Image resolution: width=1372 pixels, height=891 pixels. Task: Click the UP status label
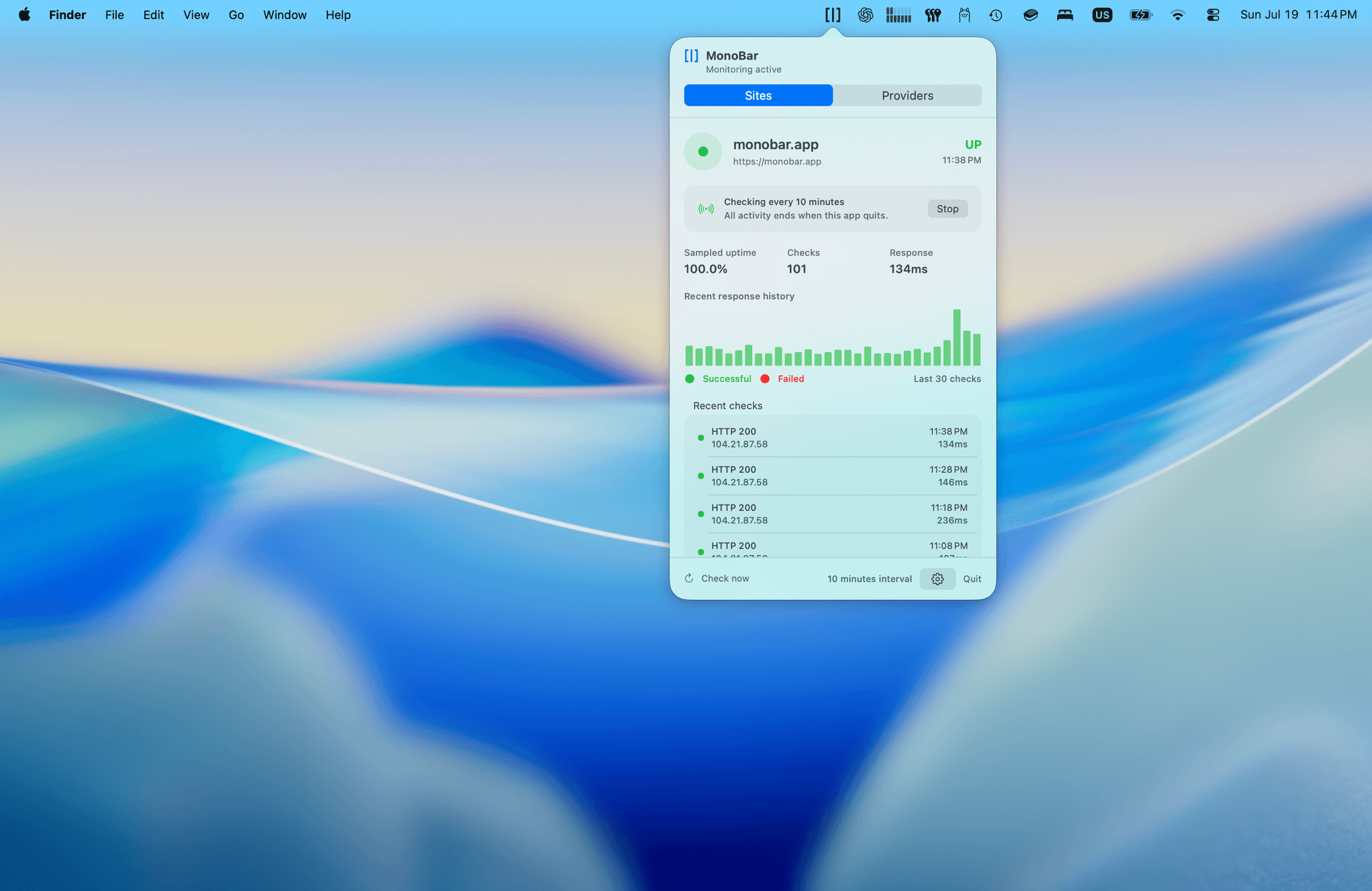pos(973,144)
